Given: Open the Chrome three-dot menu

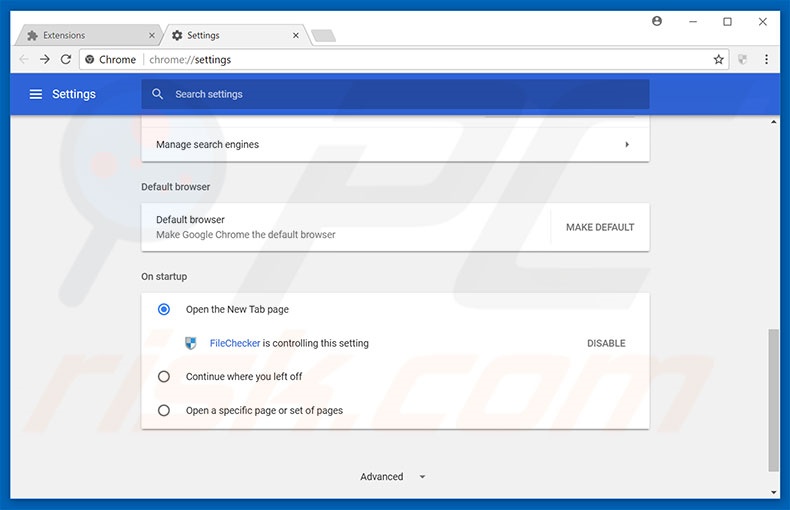Looking at the screenshot, I should (x=766, y=59).
